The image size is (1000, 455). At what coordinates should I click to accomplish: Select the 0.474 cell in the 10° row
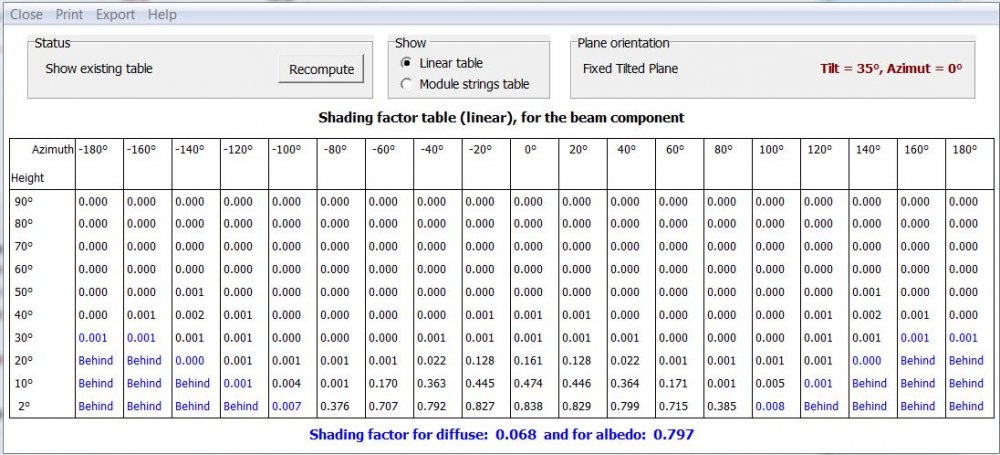coord(528,383)
